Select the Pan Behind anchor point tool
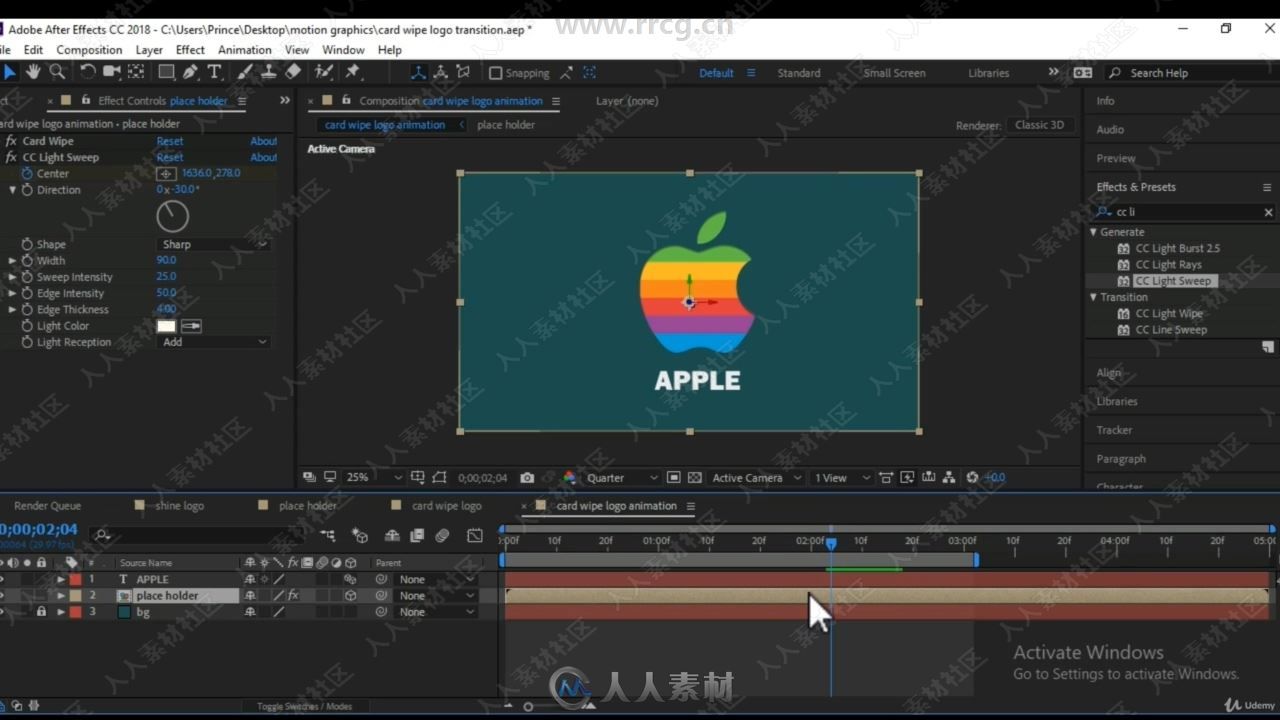 (x=136, y=72)
